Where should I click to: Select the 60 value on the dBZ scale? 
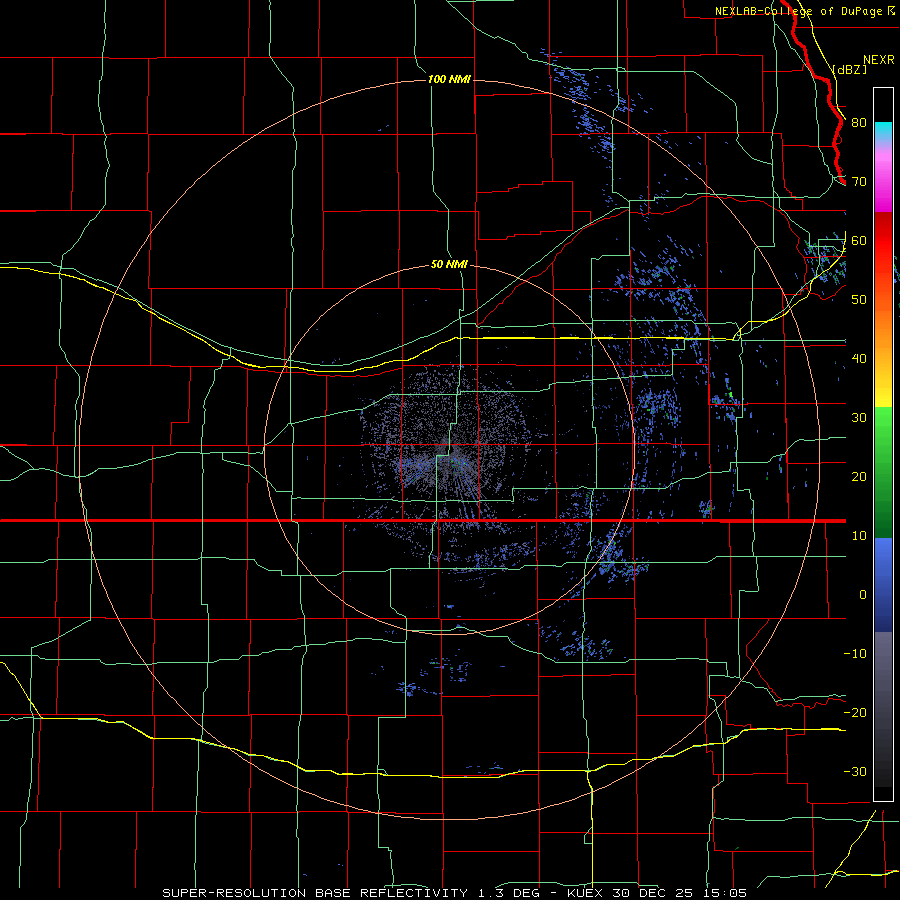(859, 240)
